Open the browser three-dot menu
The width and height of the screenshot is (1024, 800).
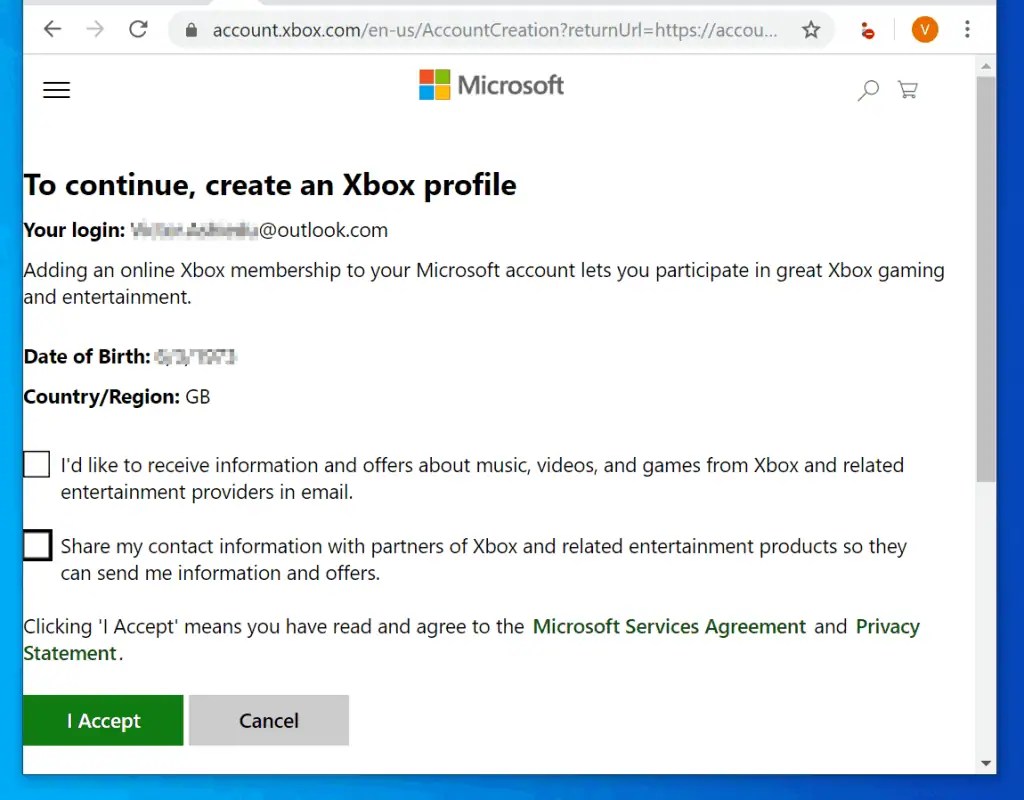pyautogui.click(x=967, y=29)
